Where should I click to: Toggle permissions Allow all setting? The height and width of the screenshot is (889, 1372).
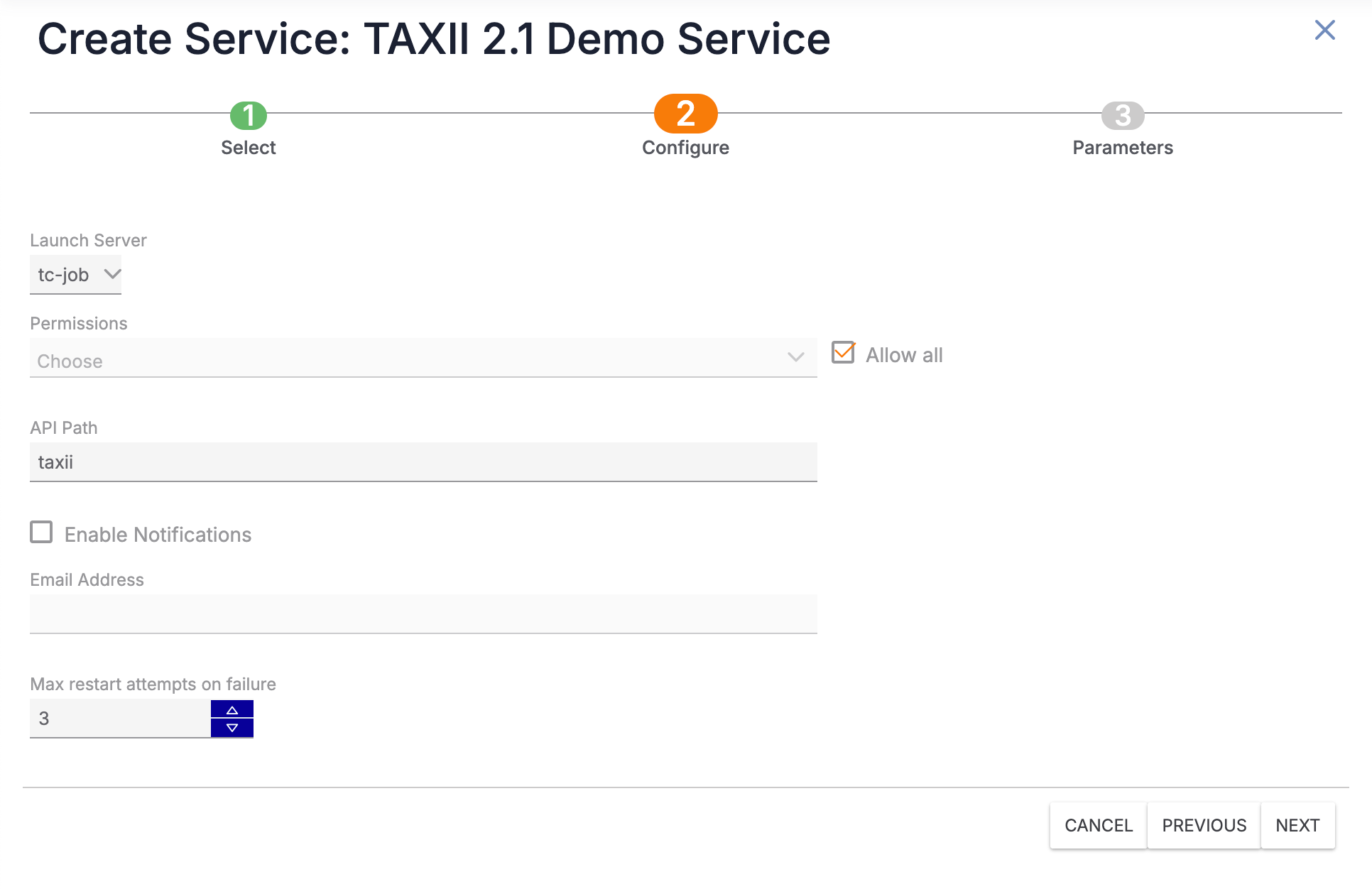point(844,353)
